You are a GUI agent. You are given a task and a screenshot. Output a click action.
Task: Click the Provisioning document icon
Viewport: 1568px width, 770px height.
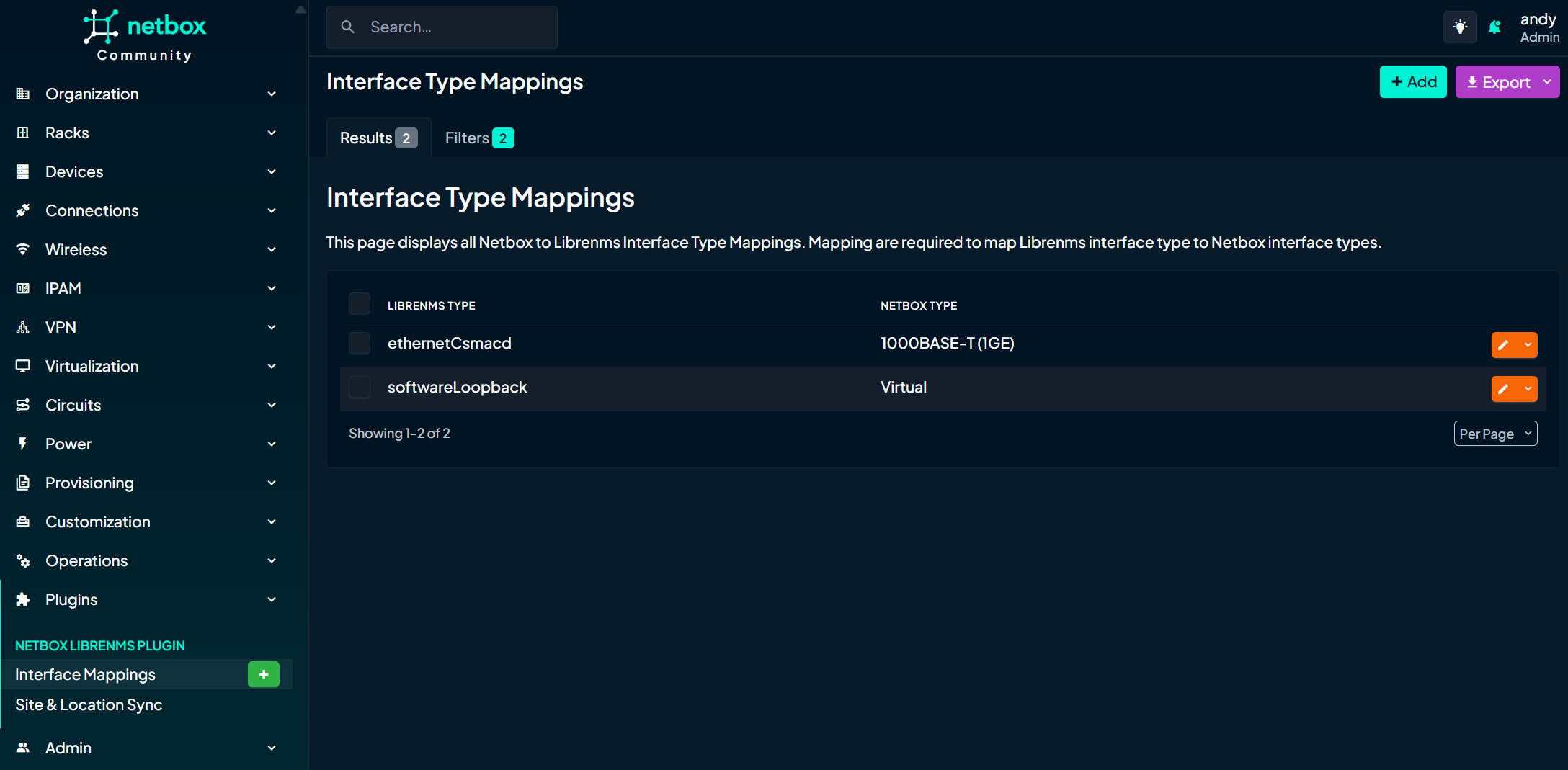tap(23, 483)
